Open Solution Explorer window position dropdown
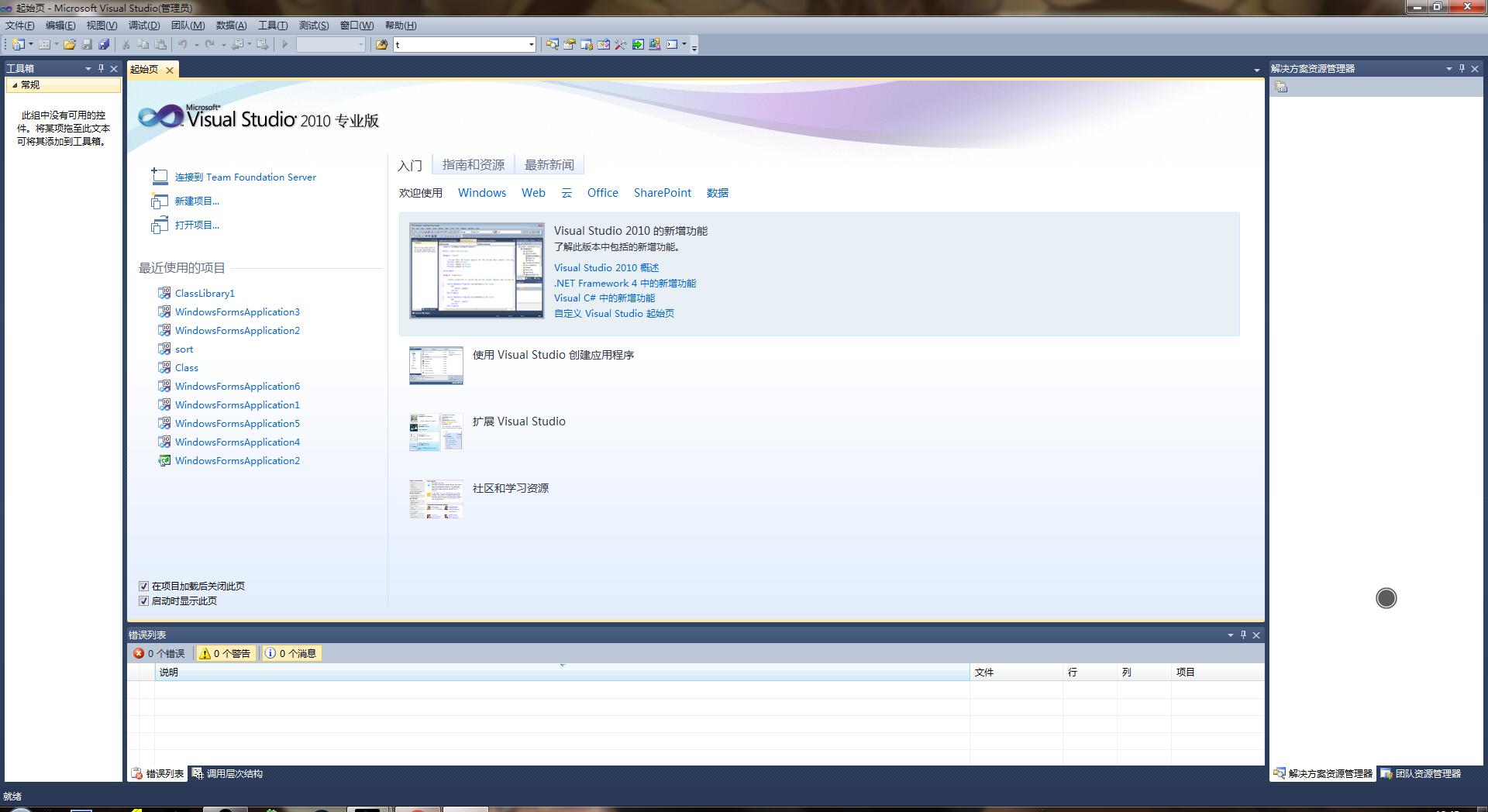Screen dimensions: 1488x812 1448,68
